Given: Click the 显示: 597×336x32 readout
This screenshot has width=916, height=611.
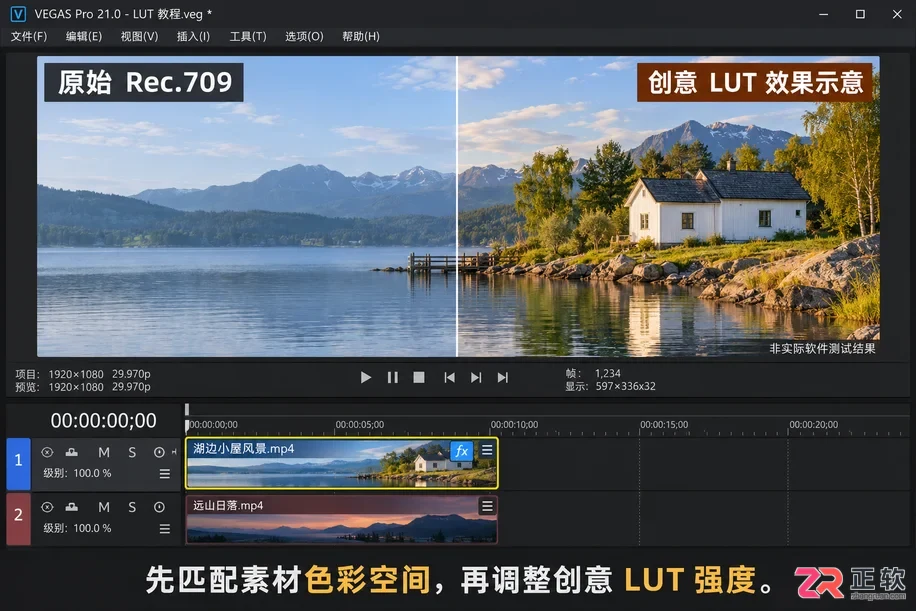Looking at the screenshot, I should pyautogui.click(x=610, y=386).
